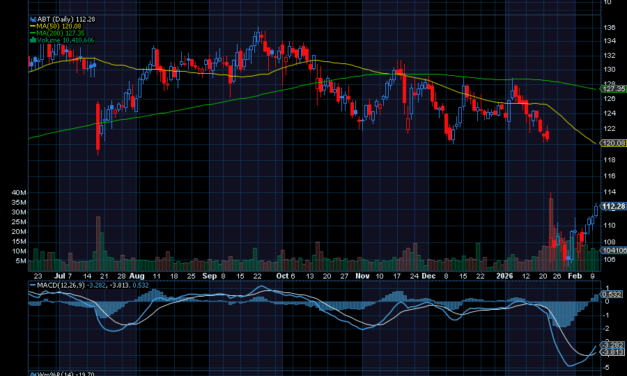Click the -1 label on MACD axis
The height and width of the screenshot is (376, 627).
point(607,315)
